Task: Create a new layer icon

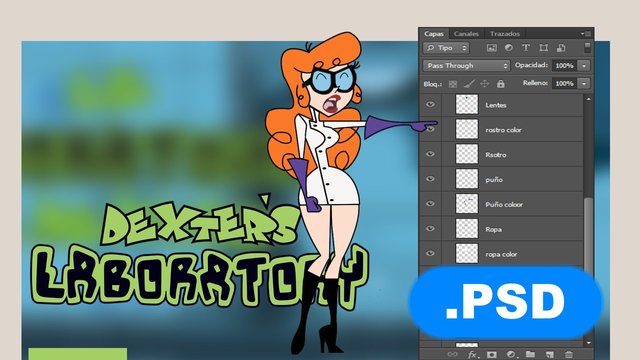Action: pyautogui.click(x=549, y=354)
